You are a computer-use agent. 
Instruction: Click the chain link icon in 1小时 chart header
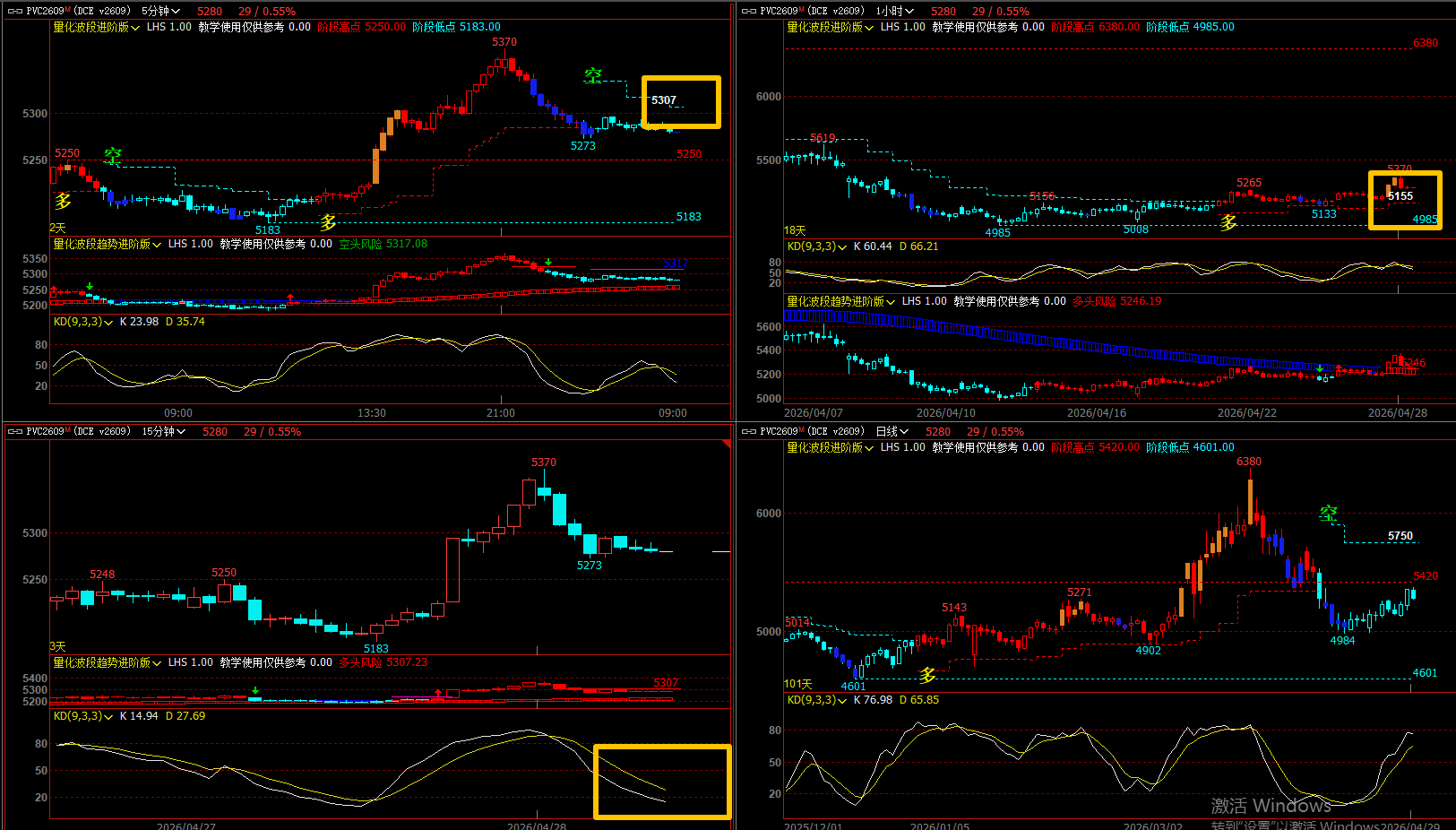(x=749, y=12)
